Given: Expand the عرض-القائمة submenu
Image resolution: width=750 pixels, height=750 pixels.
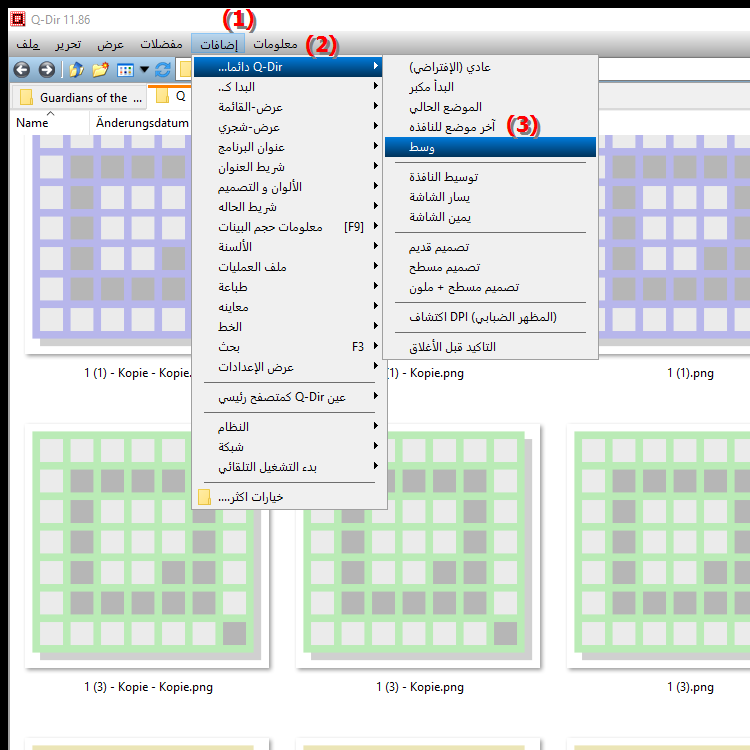Looking at the screenshot, I should point(288,107).
